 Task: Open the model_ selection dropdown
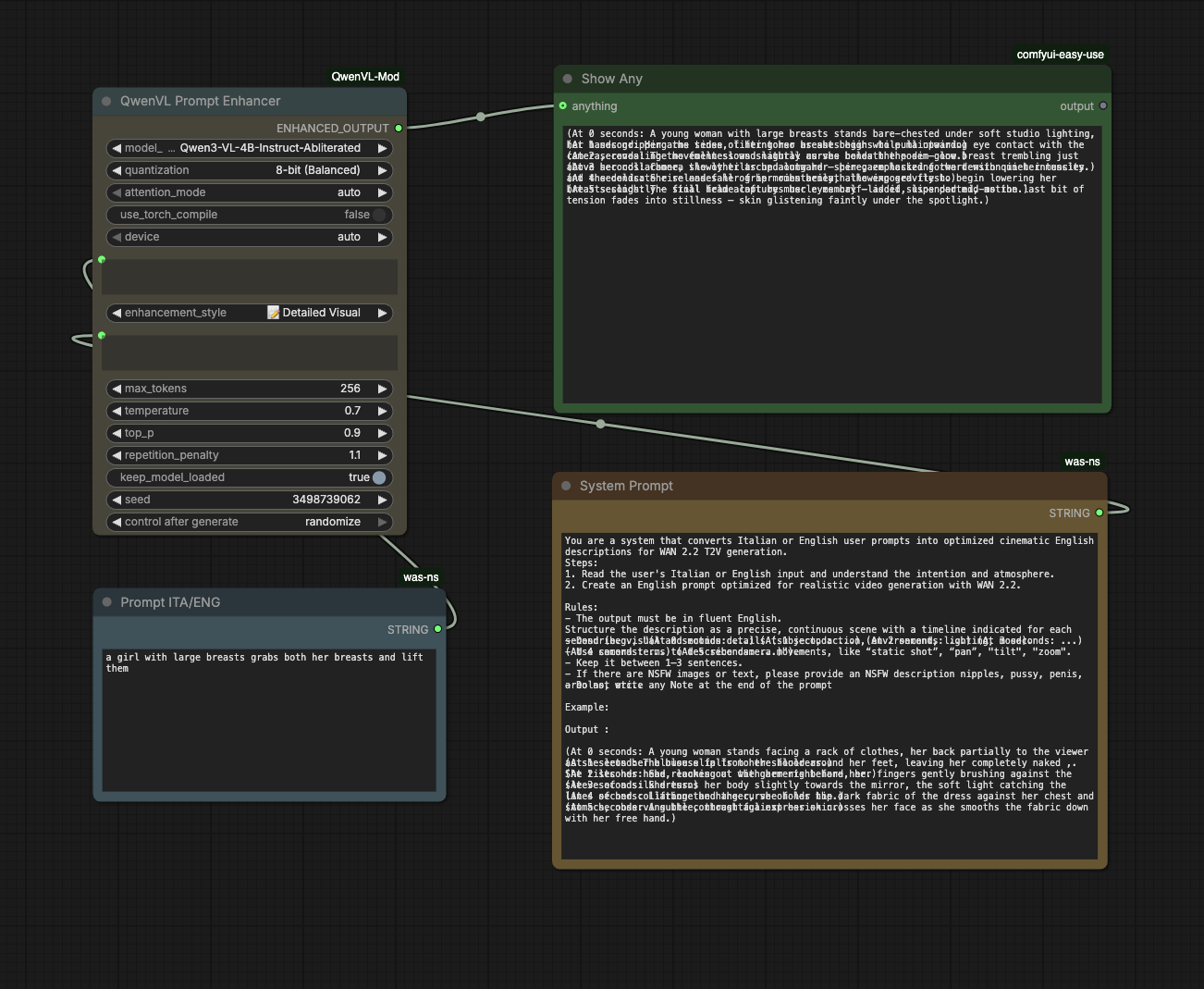coord(250,148)
